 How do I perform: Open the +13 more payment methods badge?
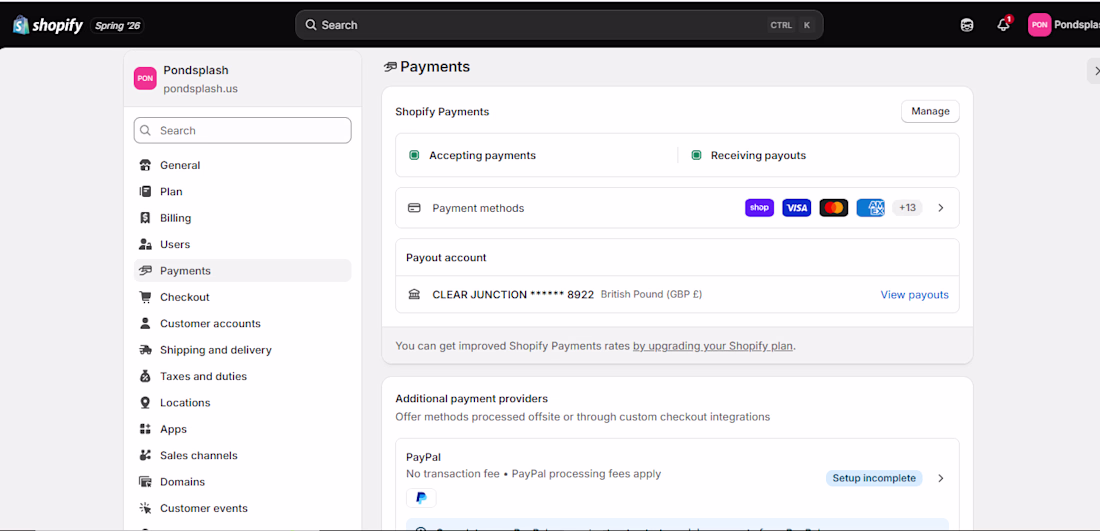tap(907, 208)
